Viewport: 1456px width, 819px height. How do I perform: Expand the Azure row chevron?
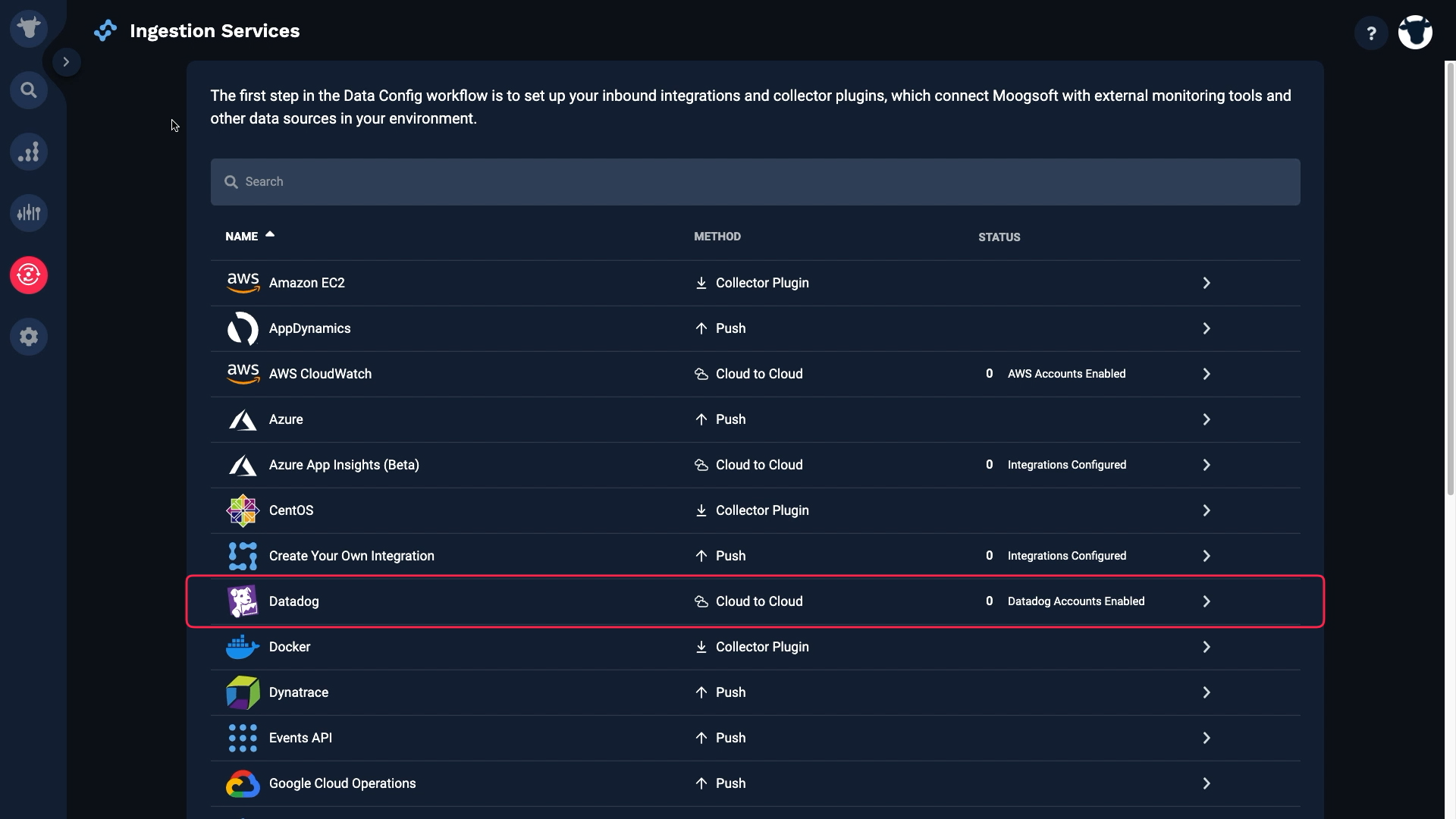(1207, 419)
